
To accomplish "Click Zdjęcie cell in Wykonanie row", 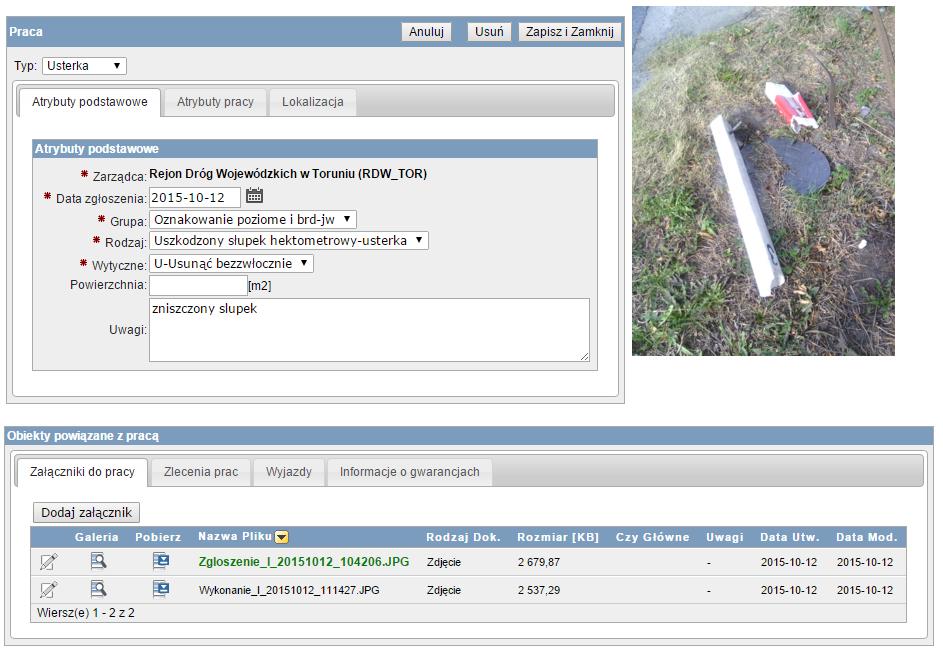I will tap(444, 590).
